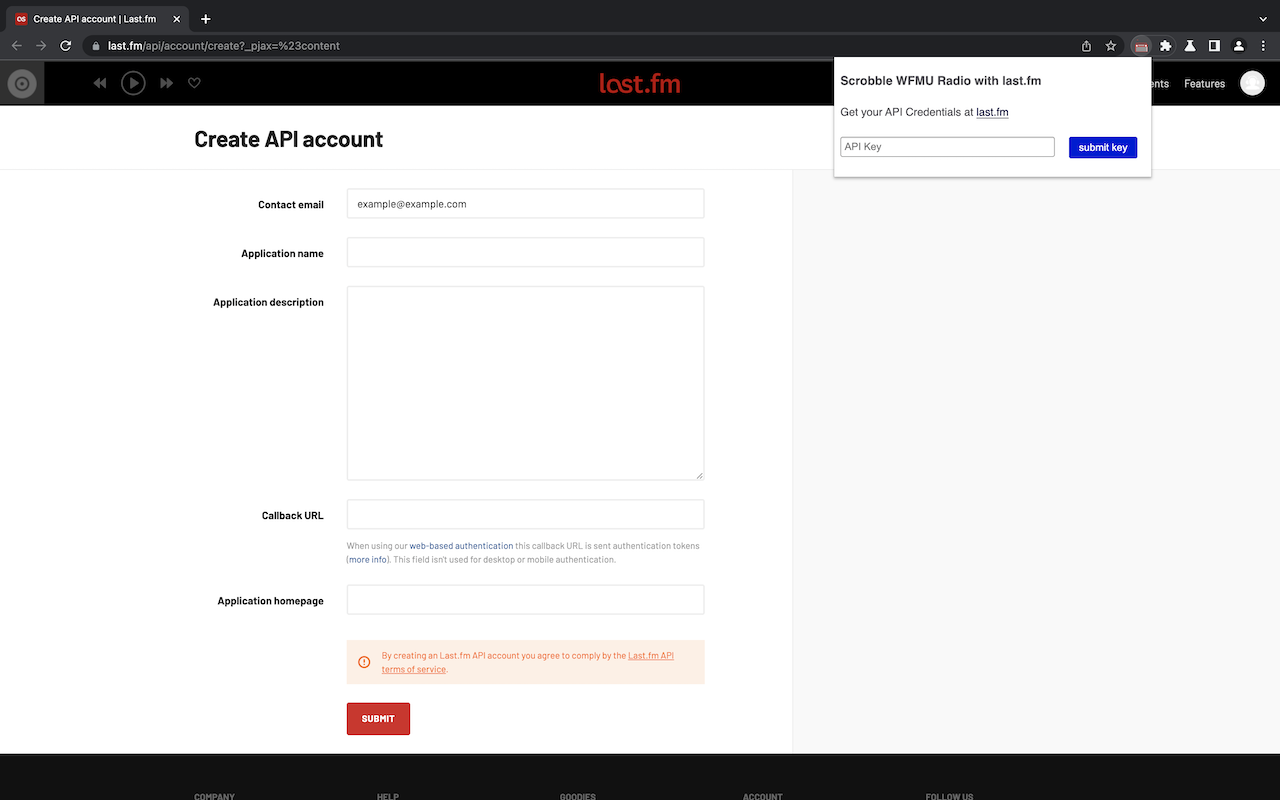Click the Application homepage label
This screenshot has height=800, width=1280.
271,601
